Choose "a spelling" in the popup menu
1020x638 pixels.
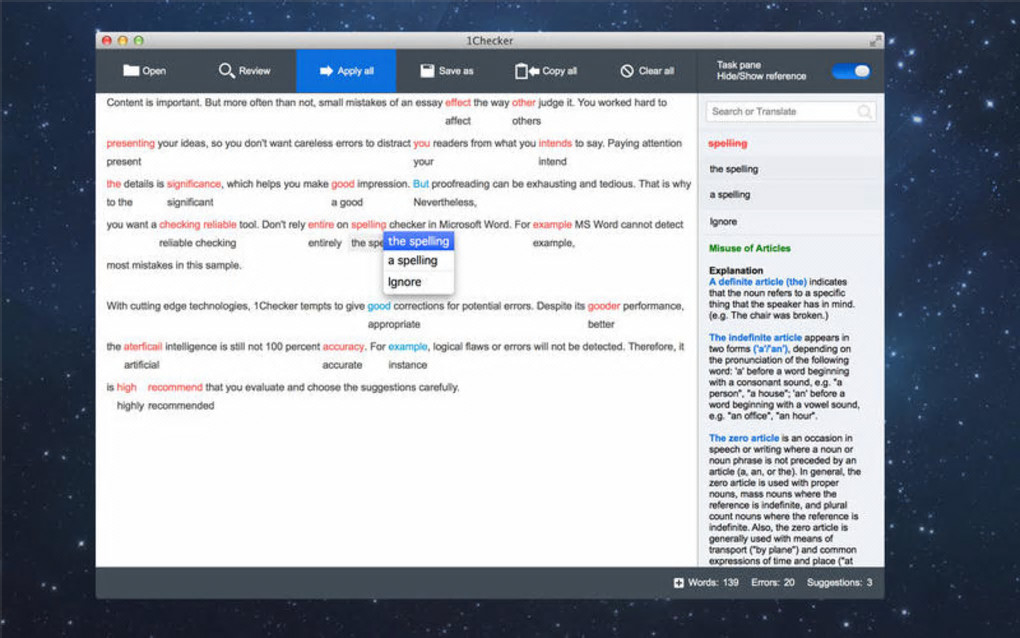[x=418, y=261]
